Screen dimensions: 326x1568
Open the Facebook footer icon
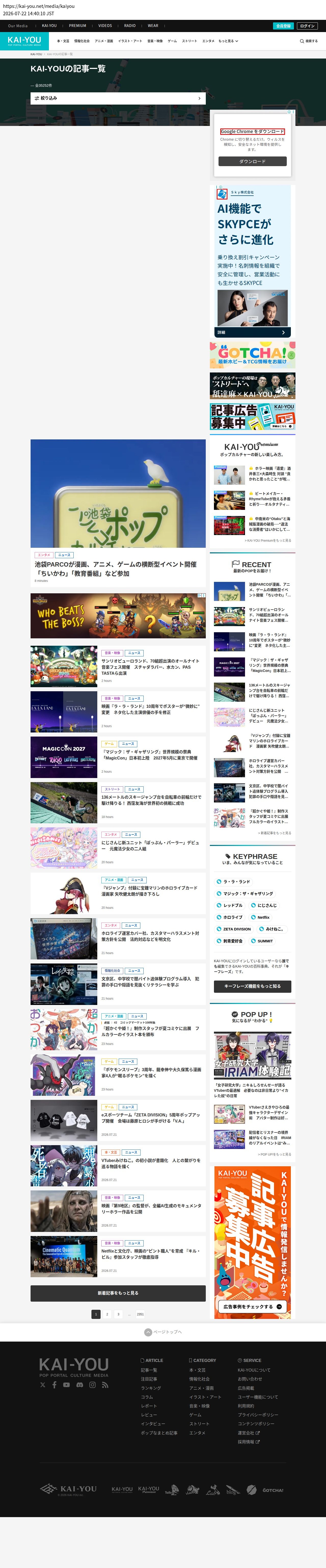[x=54, y=1385]
